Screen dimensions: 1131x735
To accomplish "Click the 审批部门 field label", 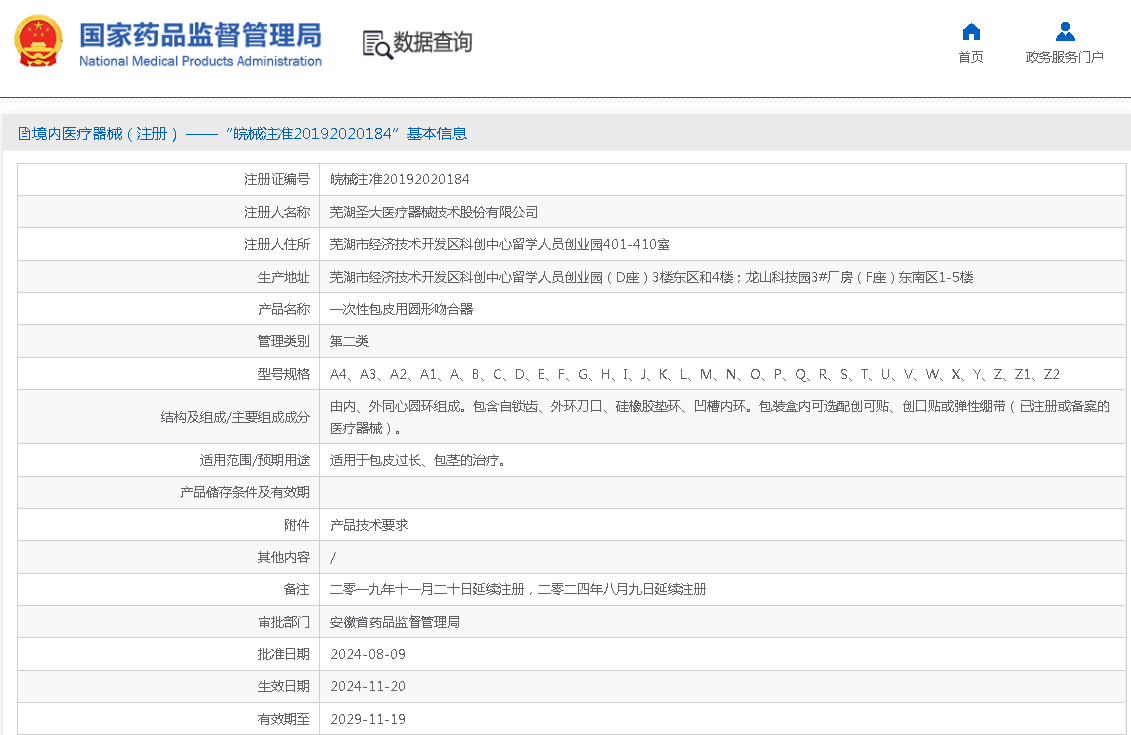I will [x=283, y=622].
